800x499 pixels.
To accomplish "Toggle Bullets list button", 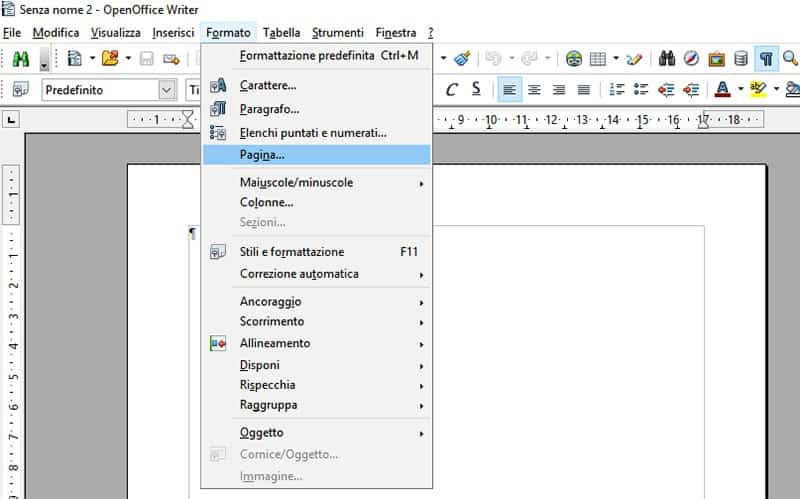I will coord(641,90).
